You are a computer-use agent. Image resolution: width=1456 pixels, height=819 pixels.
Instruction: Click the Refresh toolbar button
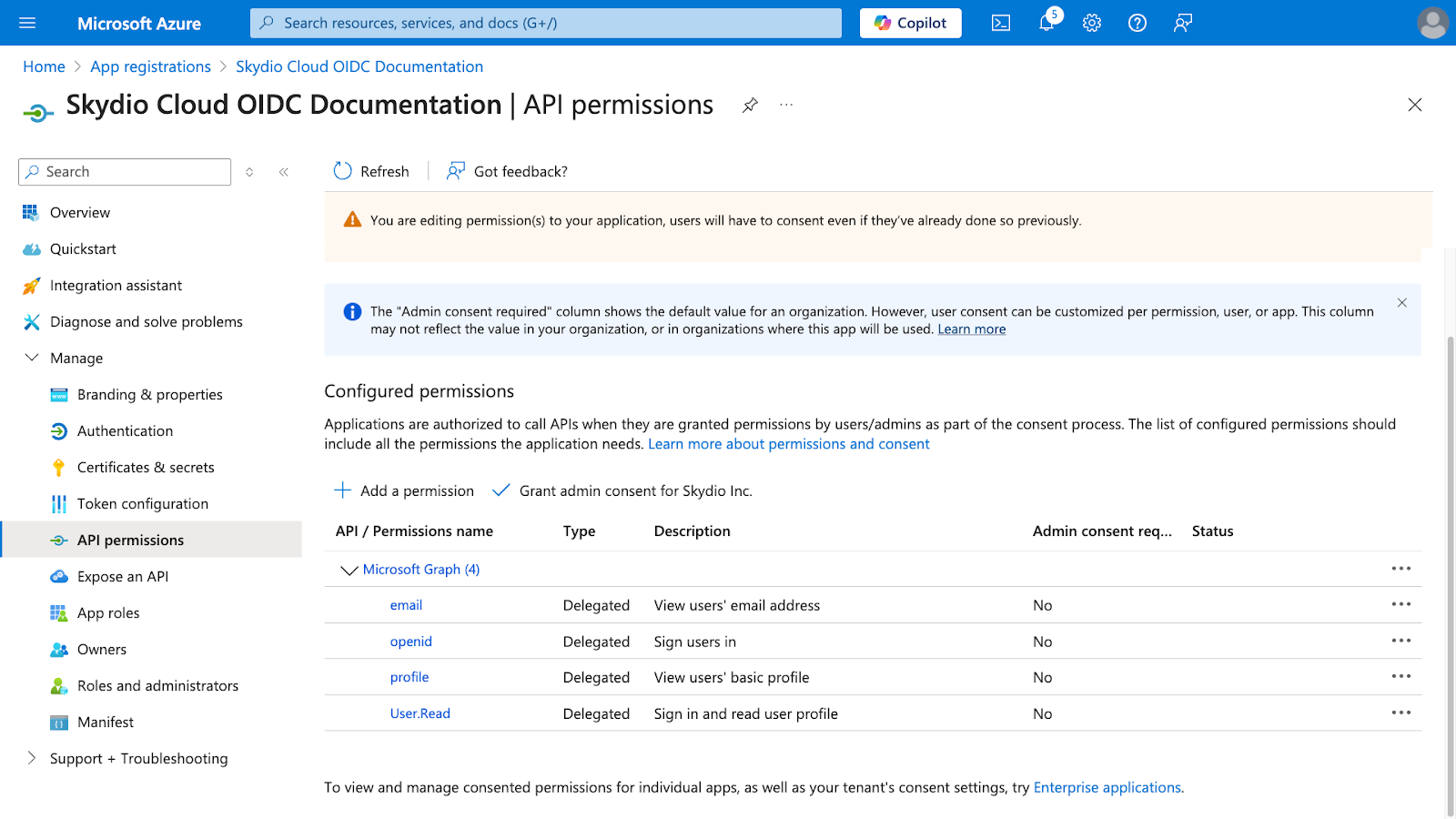[371, 171]
